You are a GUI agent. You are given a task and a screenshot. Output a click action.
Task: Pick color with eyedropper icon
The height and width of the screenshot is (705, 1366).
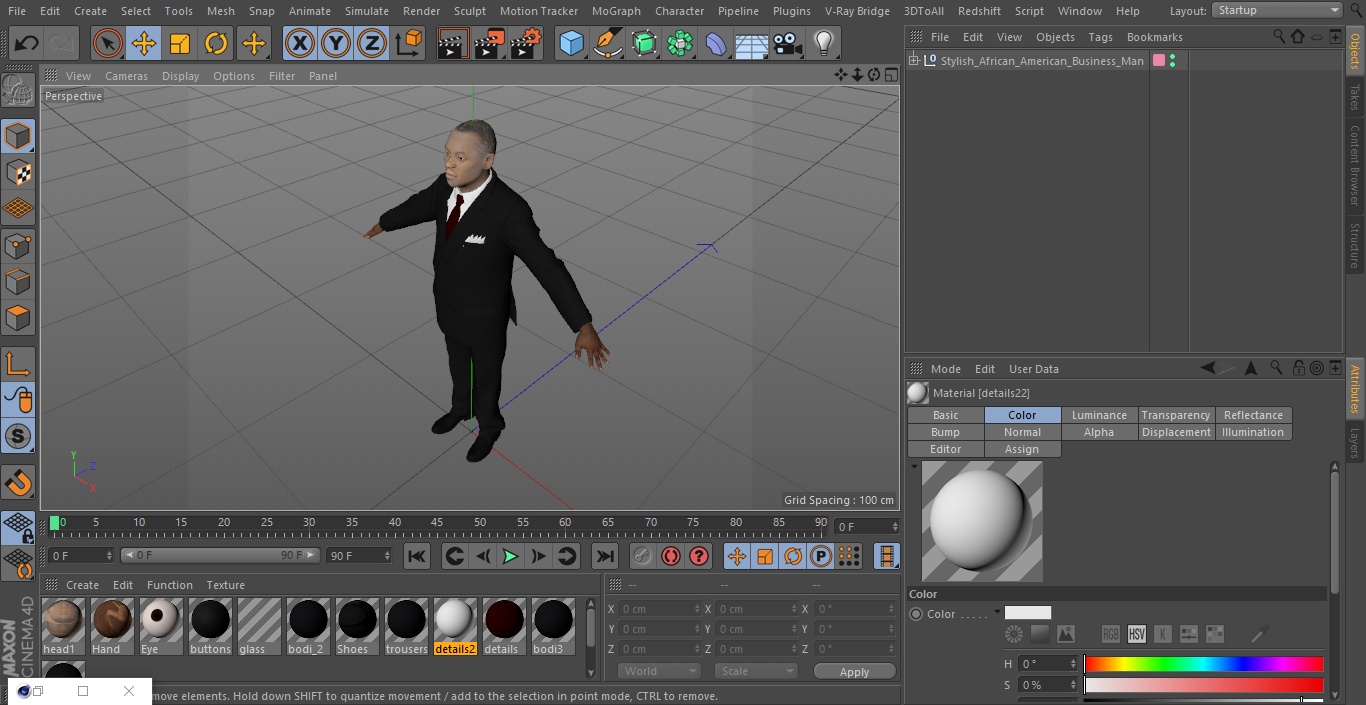[1260, 634]
